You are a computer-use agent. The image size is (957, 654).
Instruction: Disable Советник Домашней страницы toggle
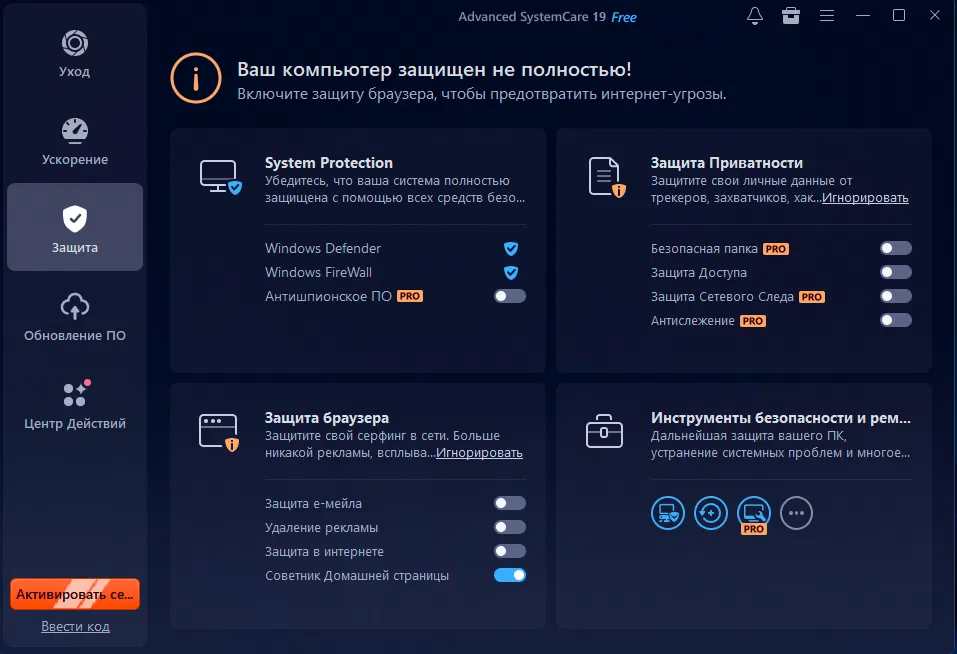pos(510,575)
